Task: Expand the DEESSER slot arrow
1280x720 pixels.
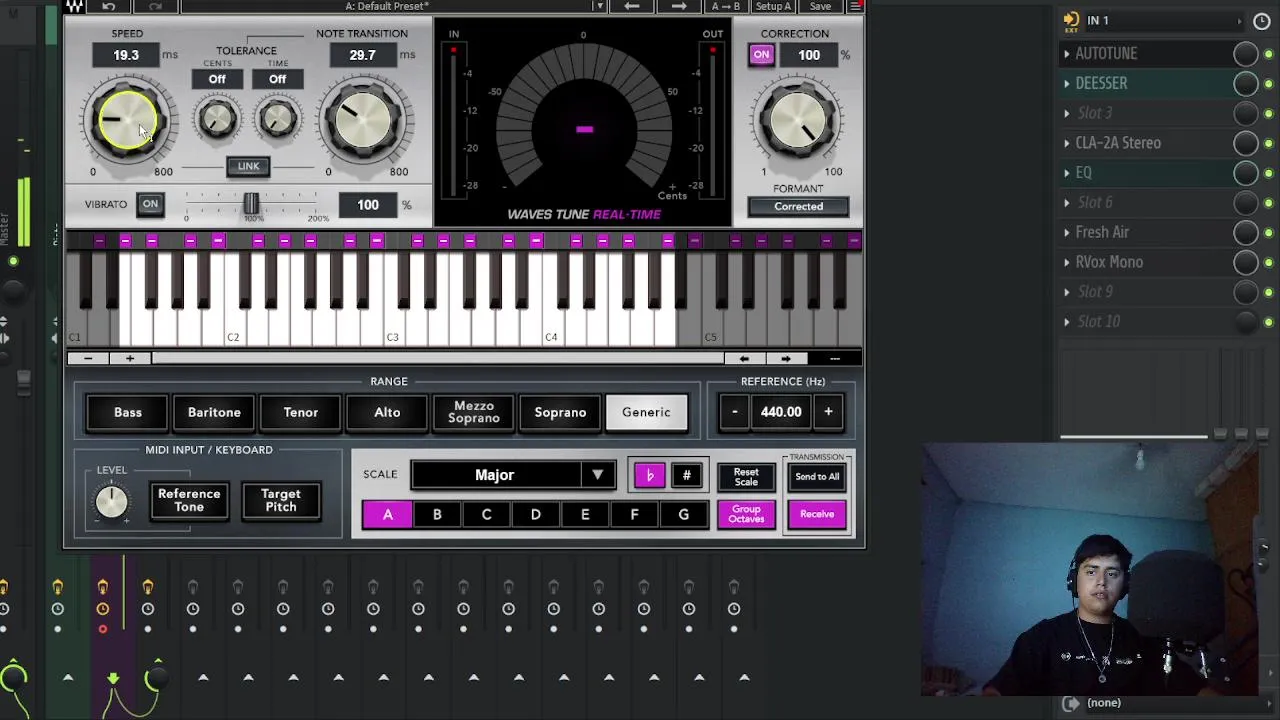Action: click(x=1067, y=83)
